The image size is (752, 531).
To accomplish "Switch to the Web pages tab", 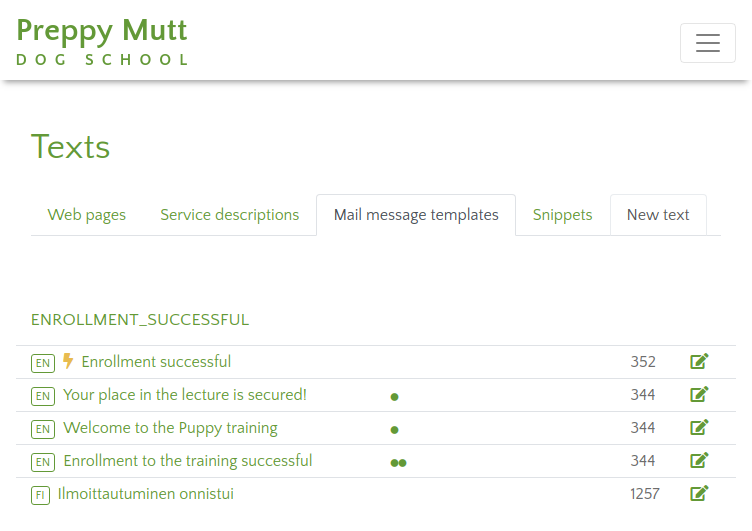I will coord(87,215).
